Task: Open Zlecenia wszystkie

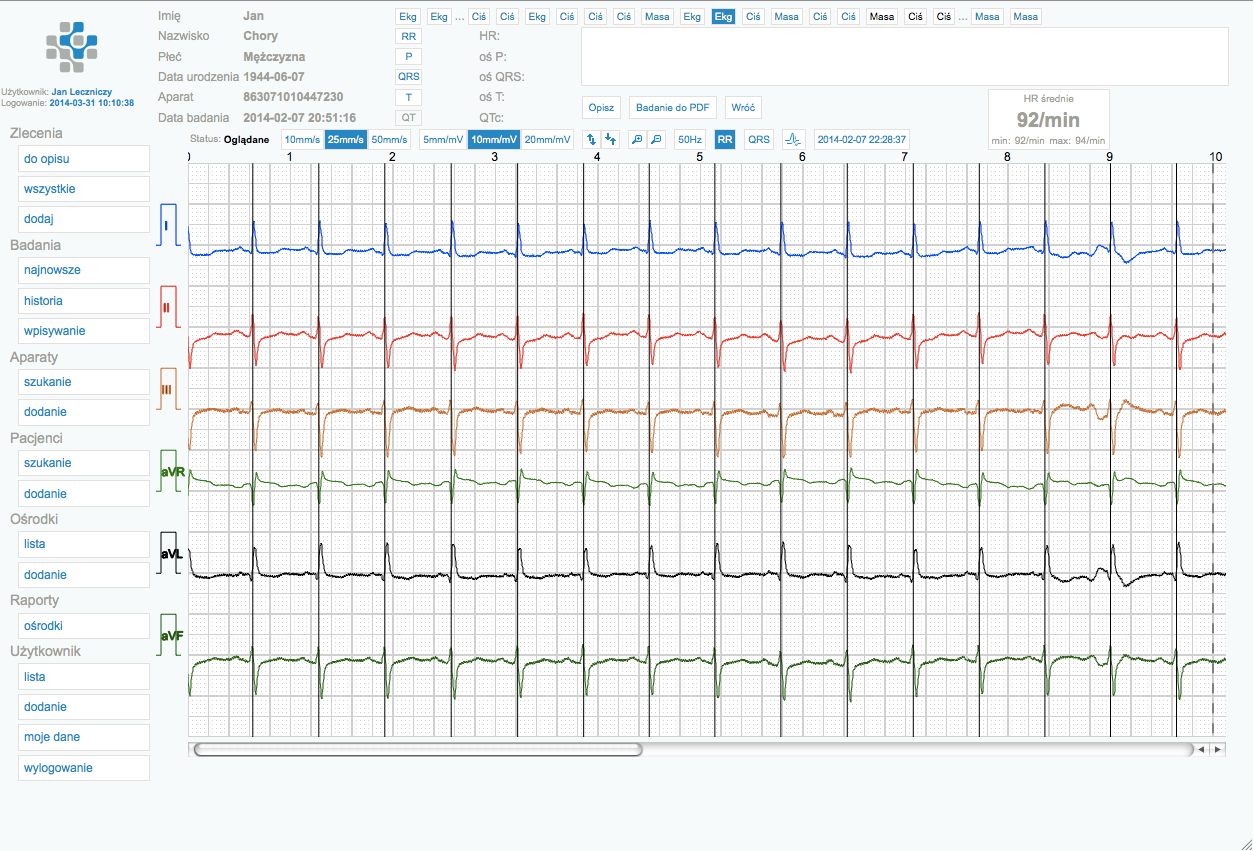Action: 84,189
